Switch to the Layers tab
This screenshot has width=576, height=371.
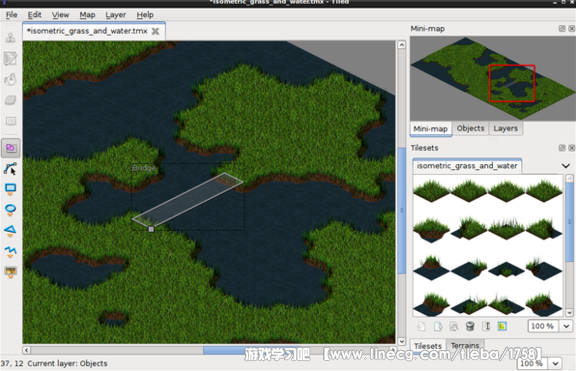click(505, 129)
